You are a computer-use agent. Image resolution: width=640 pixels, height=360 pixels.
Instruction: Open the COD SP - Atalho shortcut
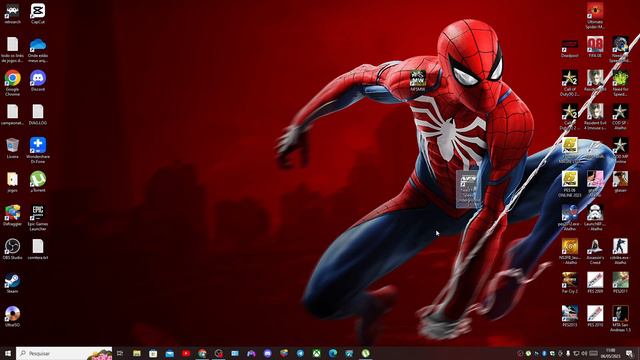click(620, 117)
